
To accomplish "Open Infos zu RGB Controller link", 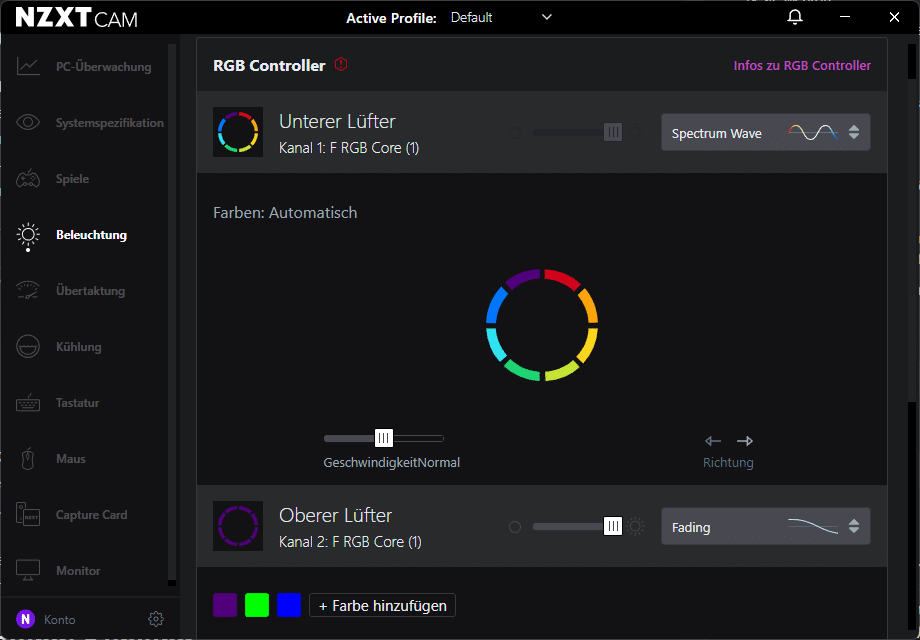I will click(802, 66).
